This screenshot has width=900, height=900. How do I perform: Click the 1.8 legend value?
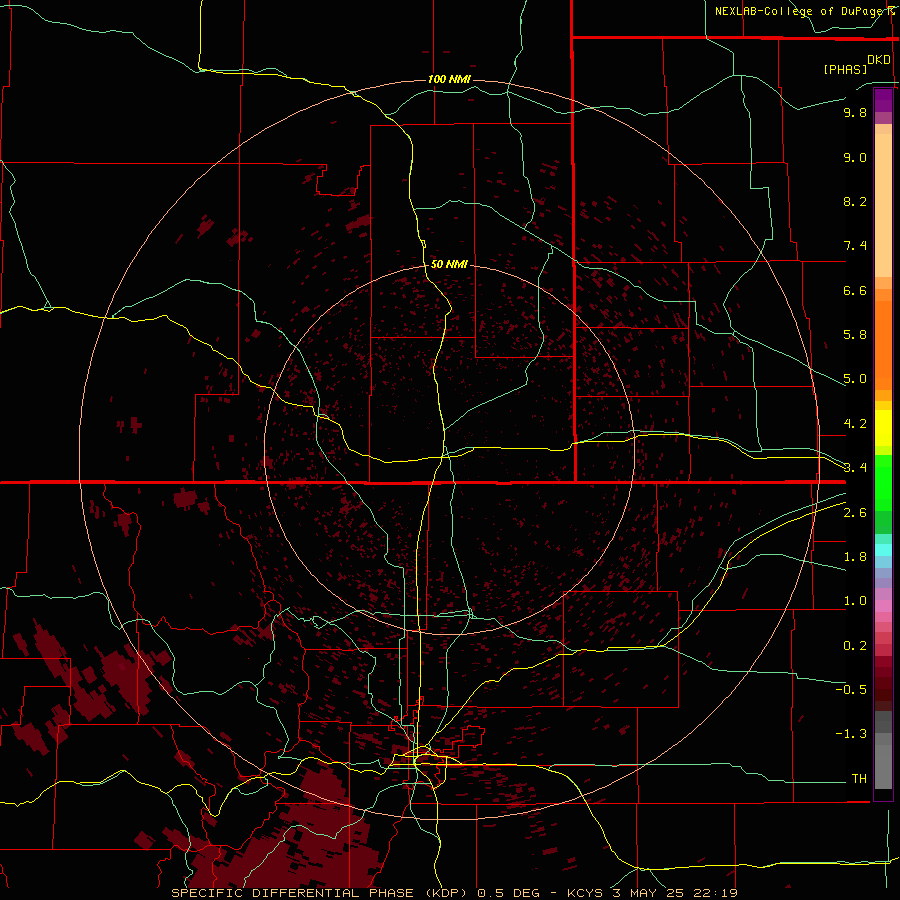pyautogui.click(x=855, y=557)
